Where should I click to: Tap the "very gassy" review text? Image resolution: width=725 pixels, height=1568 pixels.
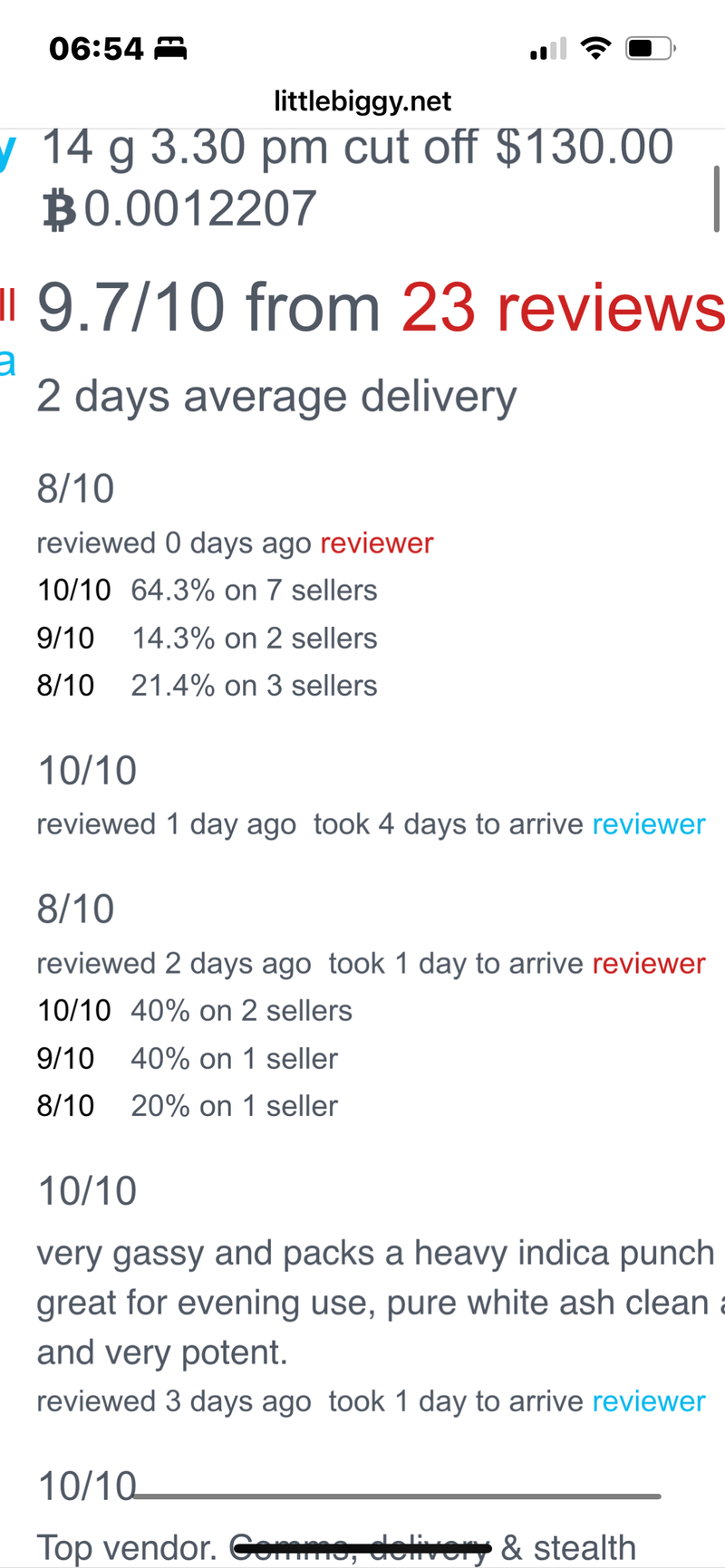[x=375, y=1302]
